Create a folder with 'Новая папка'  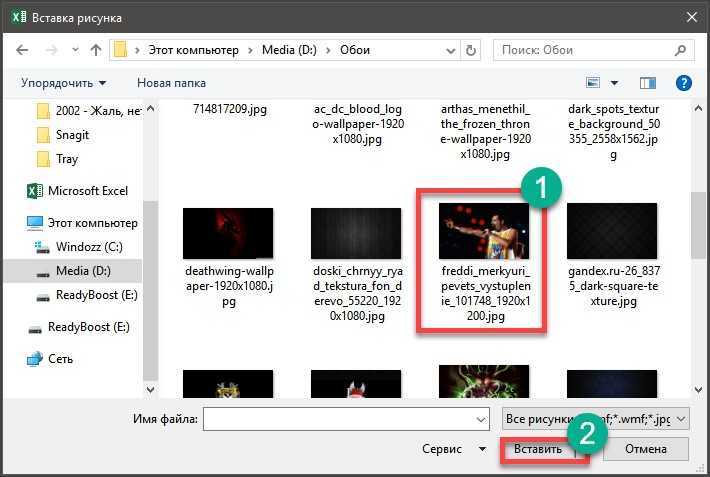(x=171, y=83)
